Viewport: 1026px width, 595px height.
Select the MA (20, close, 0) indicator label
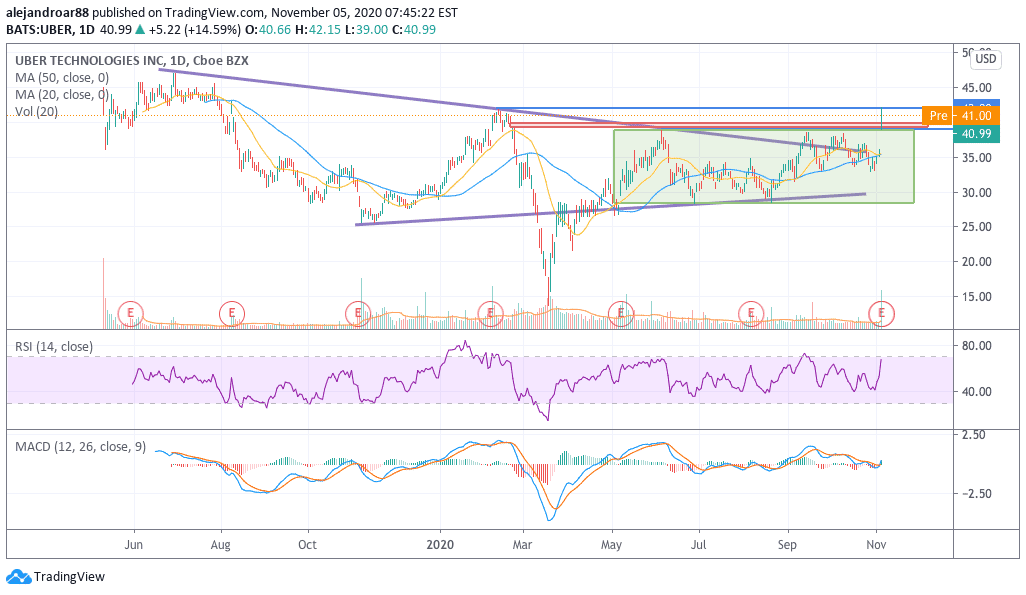(62, 95)
